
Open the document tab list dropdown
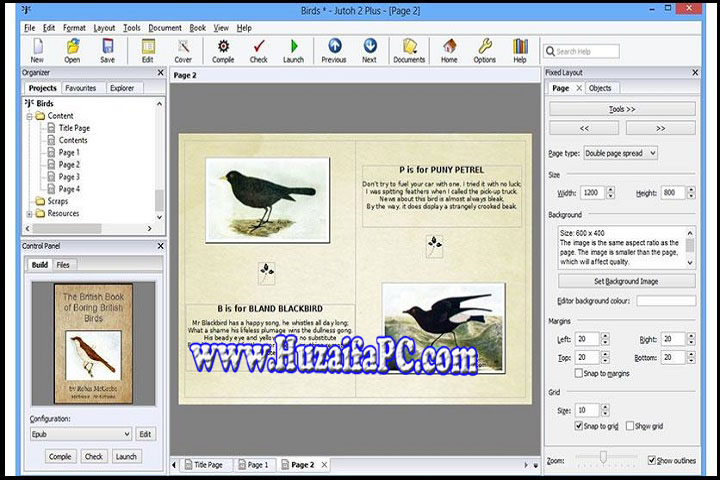point(535,465)
